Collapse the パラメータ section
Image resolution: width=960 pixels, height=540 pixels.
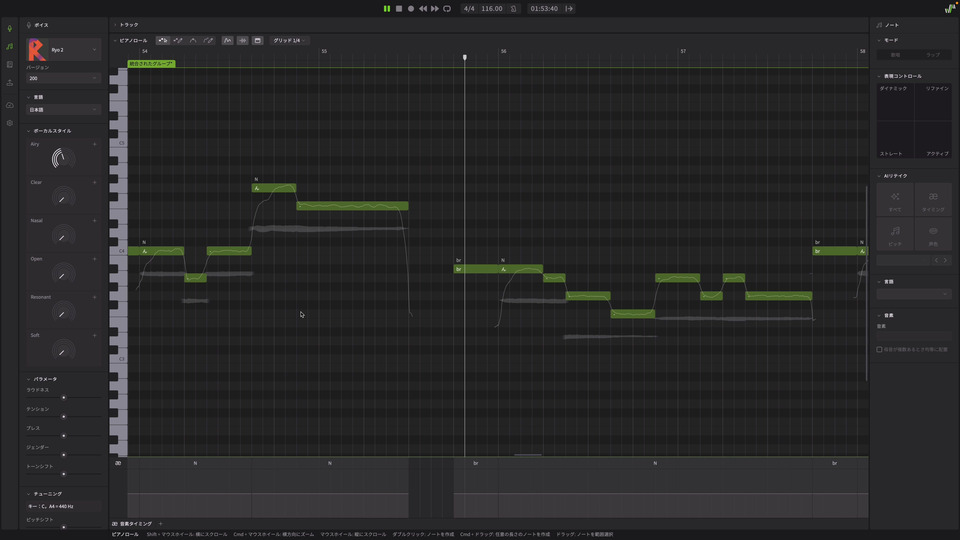tap(28, 379)
